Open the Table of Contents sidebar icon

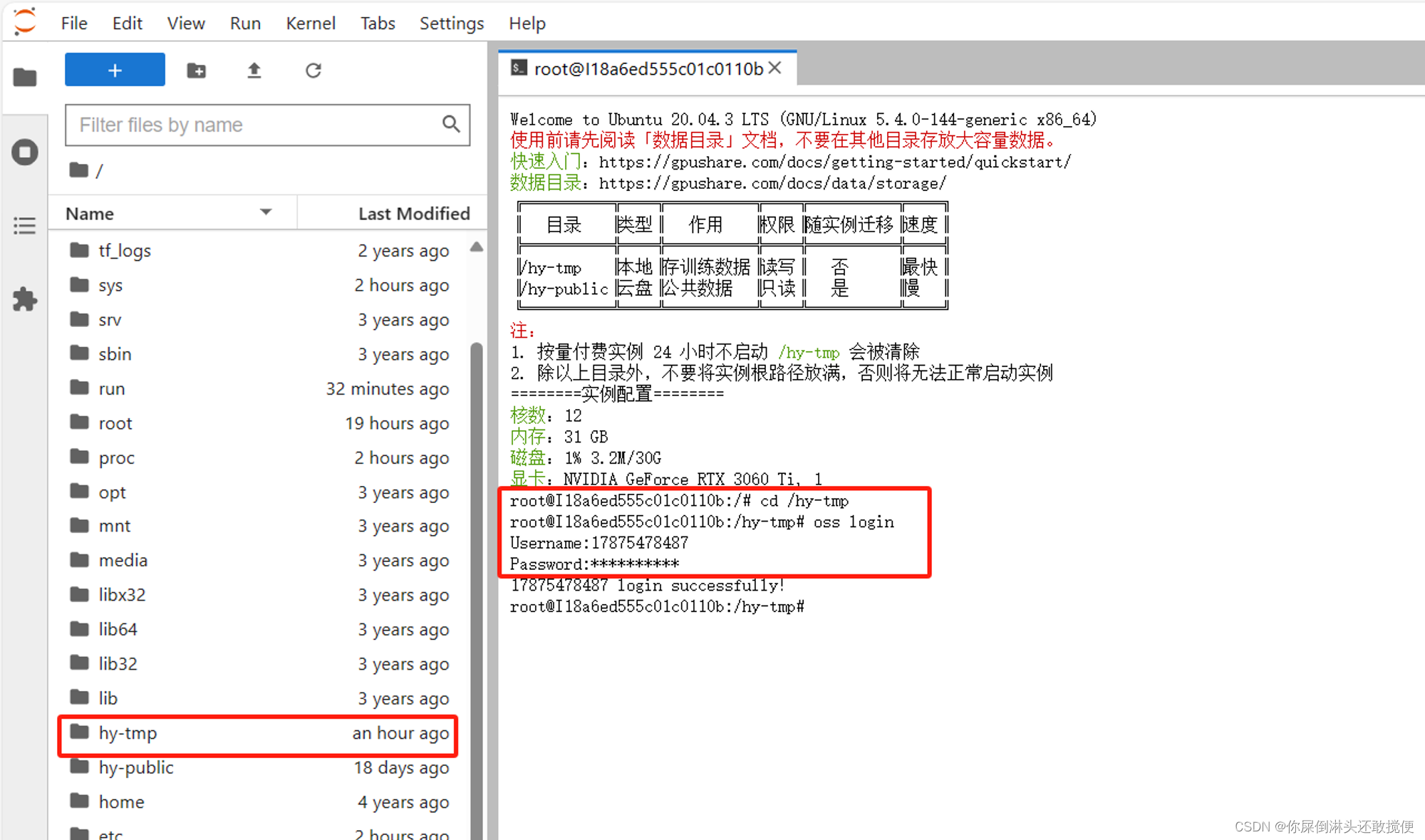point(25,226)
